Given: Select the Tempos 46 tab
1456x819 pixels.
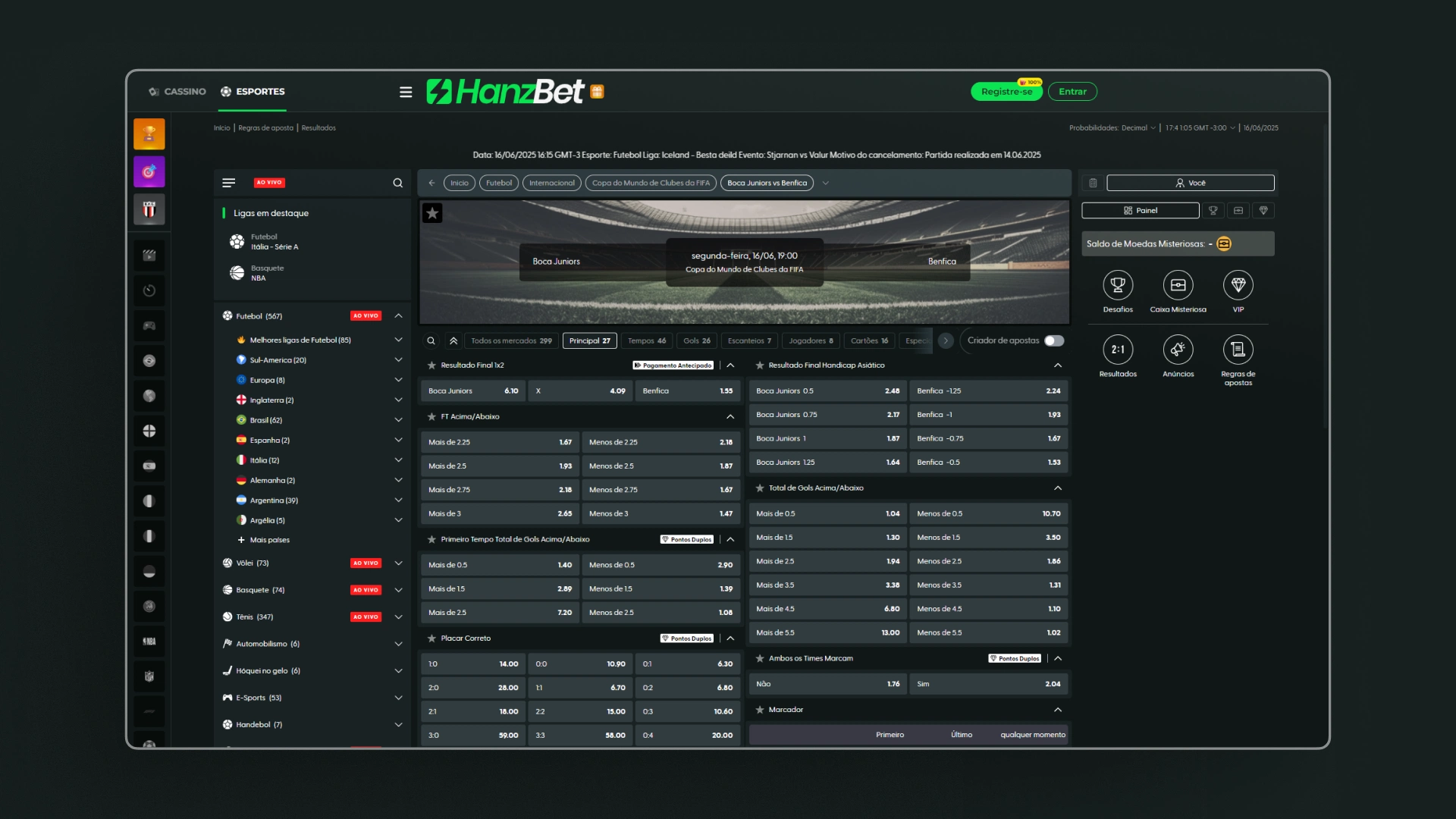Looking at the screenshot, I should click(647, 341).
